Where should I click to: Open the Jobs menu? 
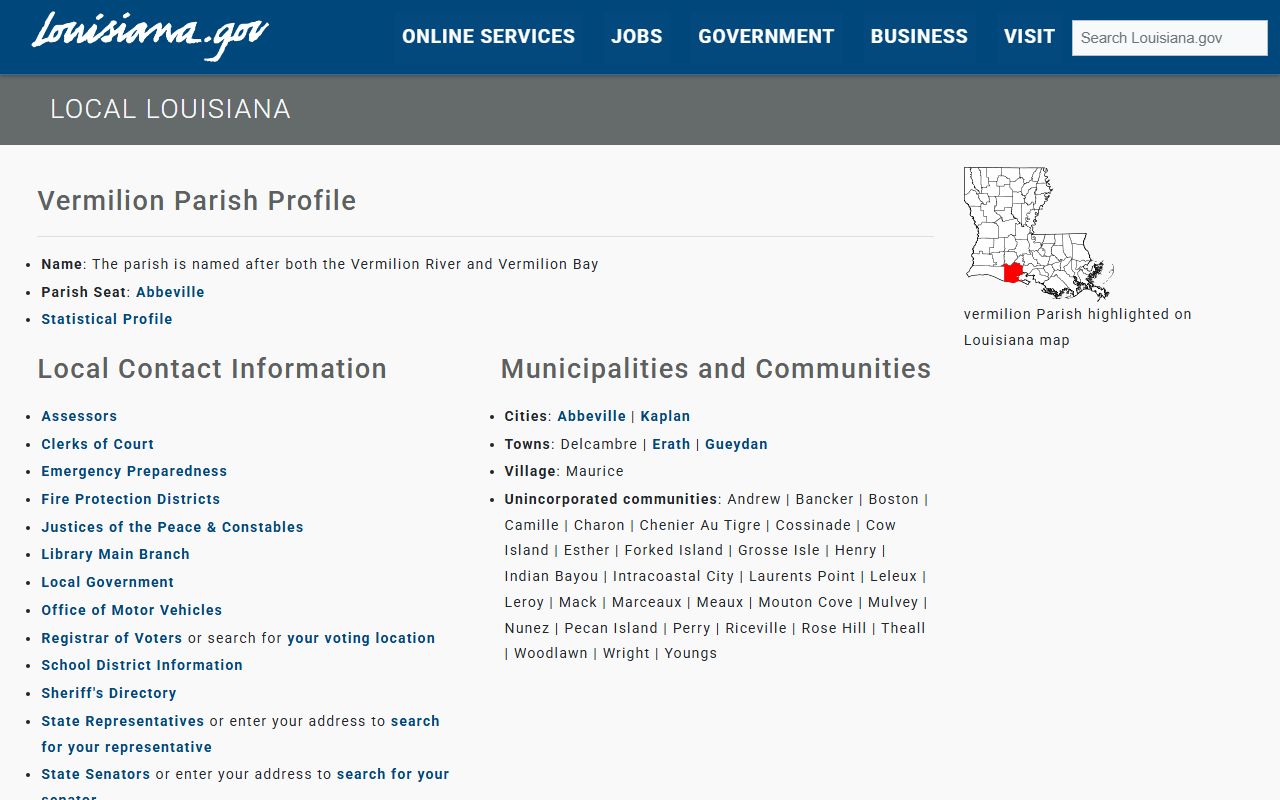tap(637, 37)
